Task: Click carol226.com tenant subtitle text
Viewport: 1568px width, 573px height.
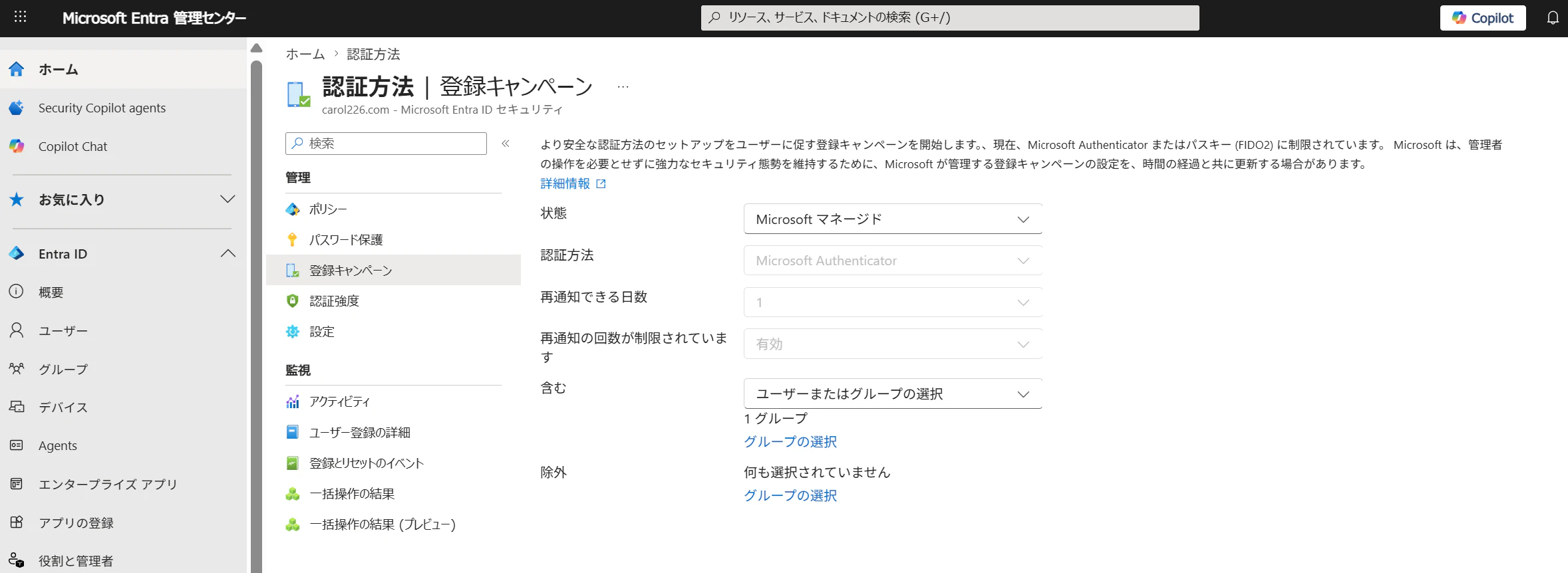Action: (x=442, y=110)
